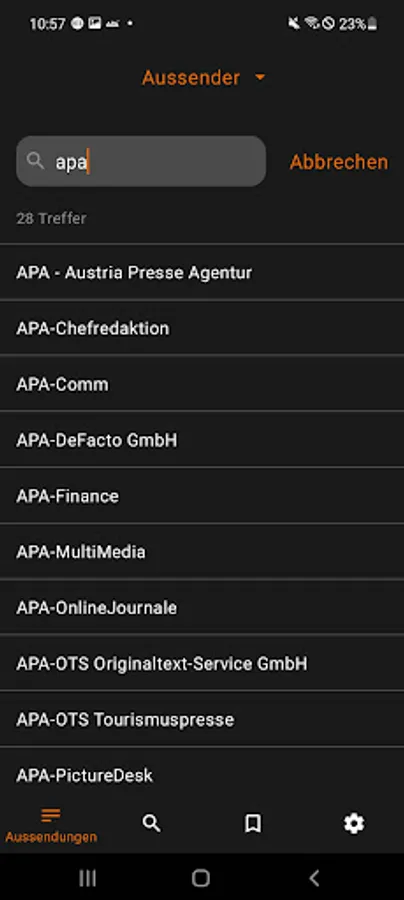Image resolution: width=404 pixels, height=900 pixels.
Task: Click the magnifier icon in search field
Action: click(x=36, y=161)
